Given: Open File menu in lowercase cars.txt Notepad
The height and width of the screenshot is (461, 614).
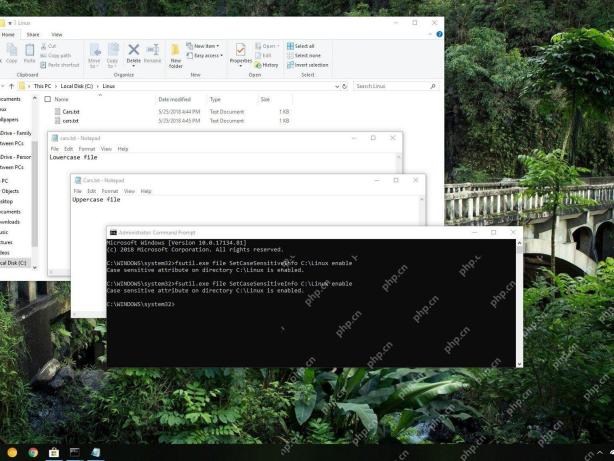Looking at the screenshot, I should point(54,149).
